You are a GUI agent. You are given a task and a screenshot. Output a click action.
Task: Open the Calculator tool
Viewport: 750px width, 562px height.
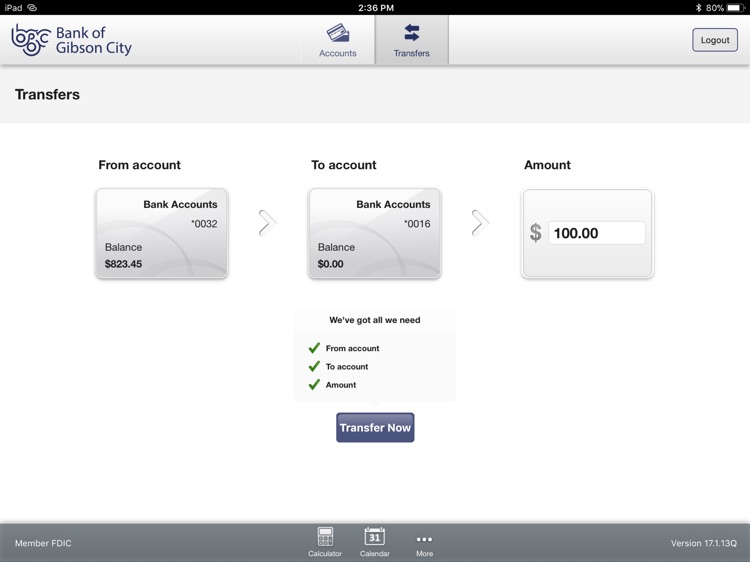pos(325,542)
